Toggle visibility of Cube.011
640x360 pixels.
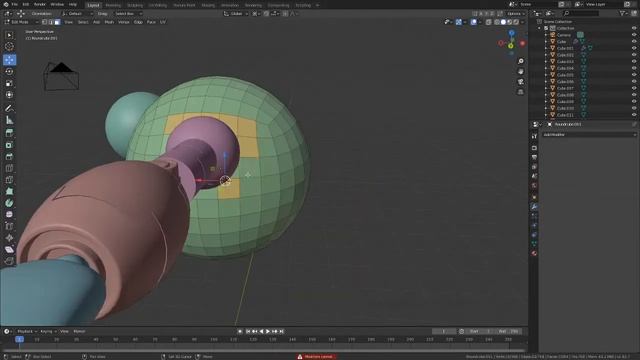(x=634, y=115)
